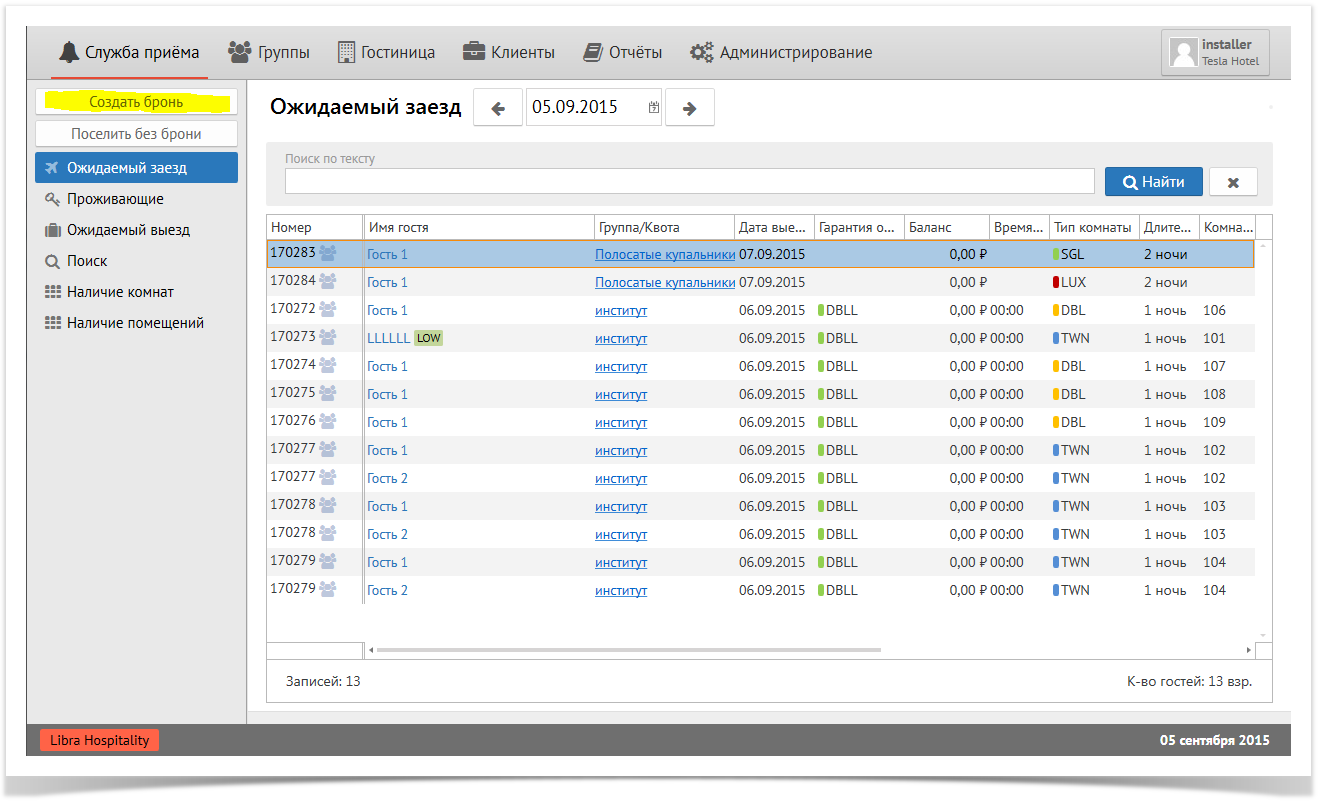Click the group icon beside booking 170284
This screenshot has height=805, width=1325.
[x=327, y=282]
